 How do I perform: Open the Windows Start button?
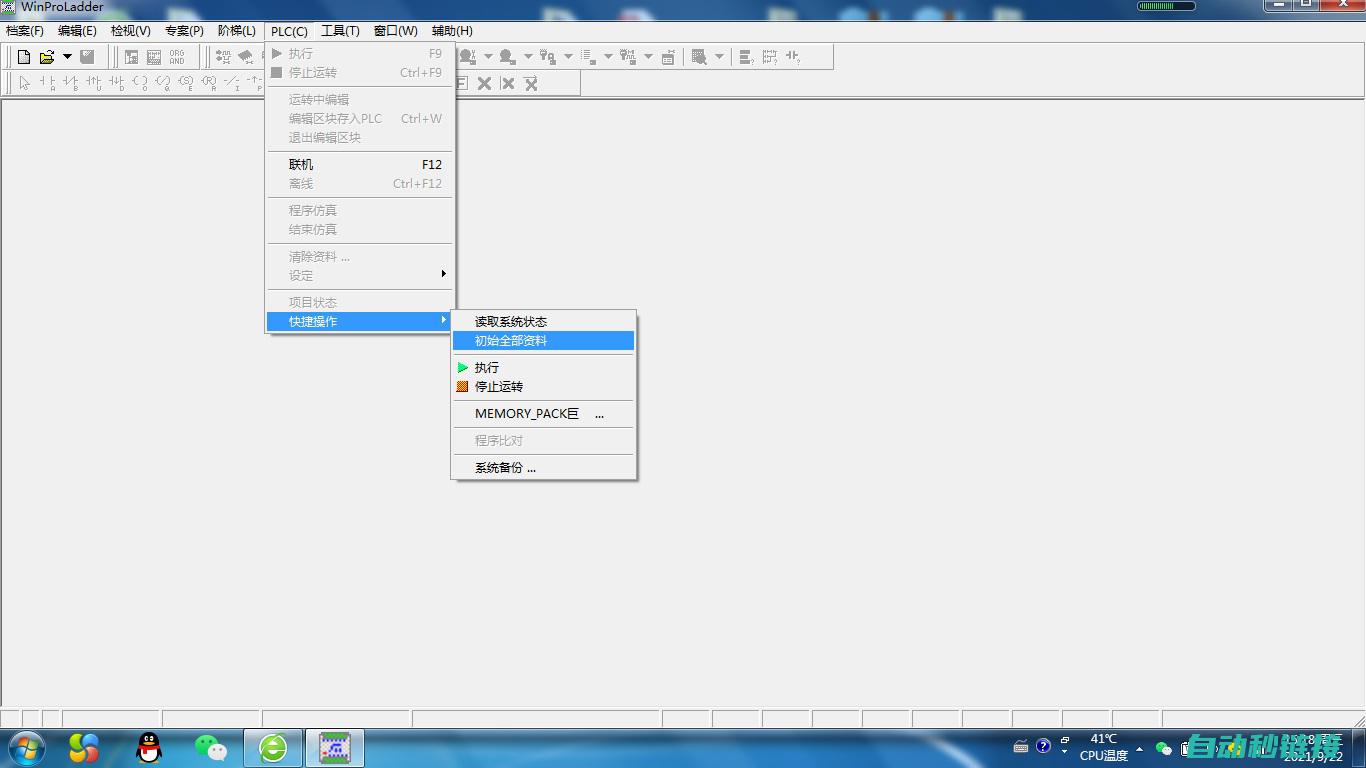26,747
